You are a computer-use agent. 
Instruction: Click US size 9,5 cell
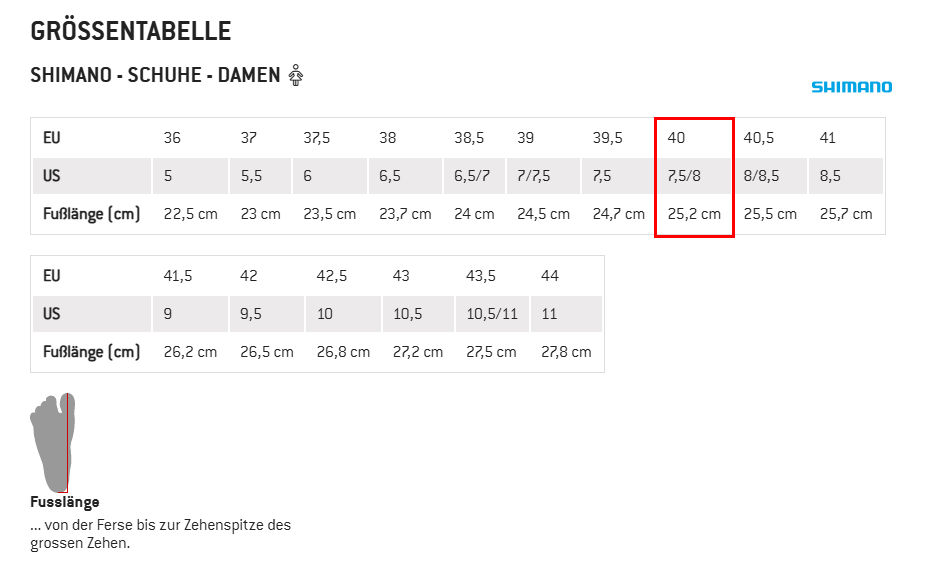[251, 313]
